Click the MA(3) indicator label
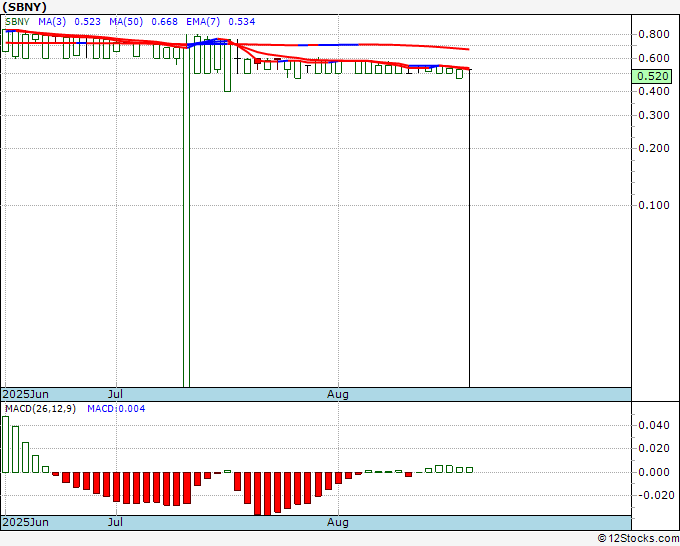 52,22
